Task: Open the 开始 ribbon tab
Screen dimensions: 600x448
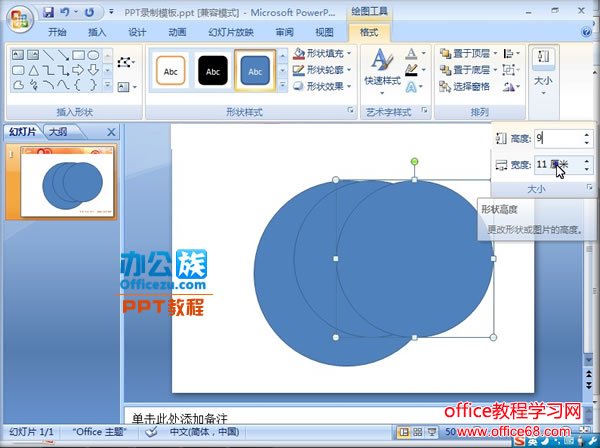Action: click(x=57, y=32)
